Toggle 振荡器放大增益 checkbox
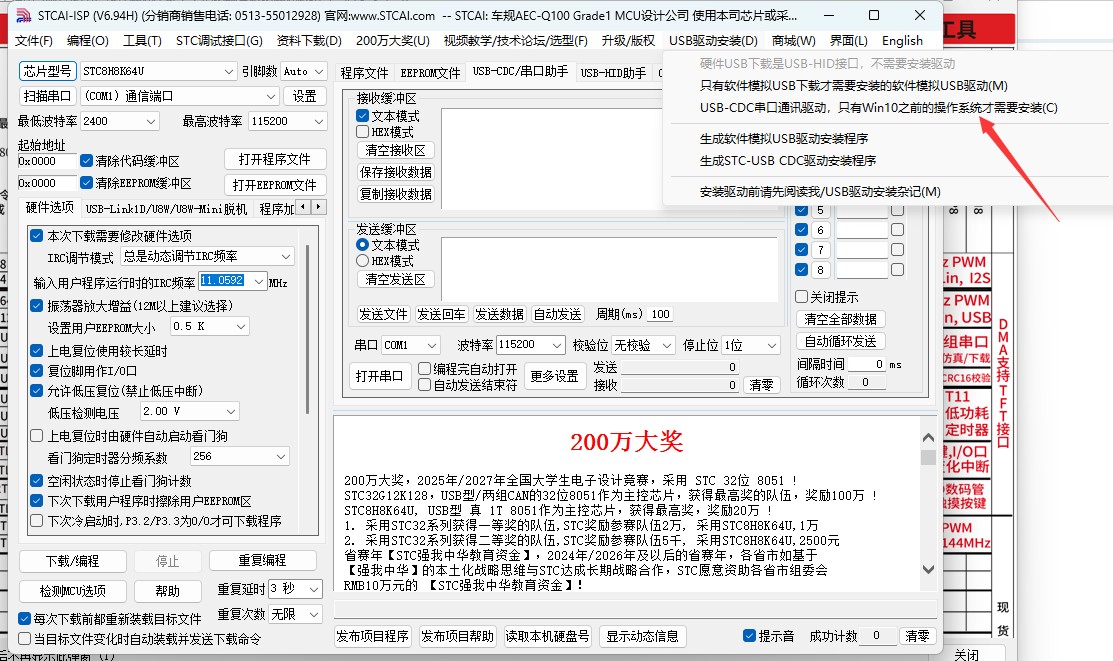The width and height of the screenshot is (1113, 661). coord(37,306)
